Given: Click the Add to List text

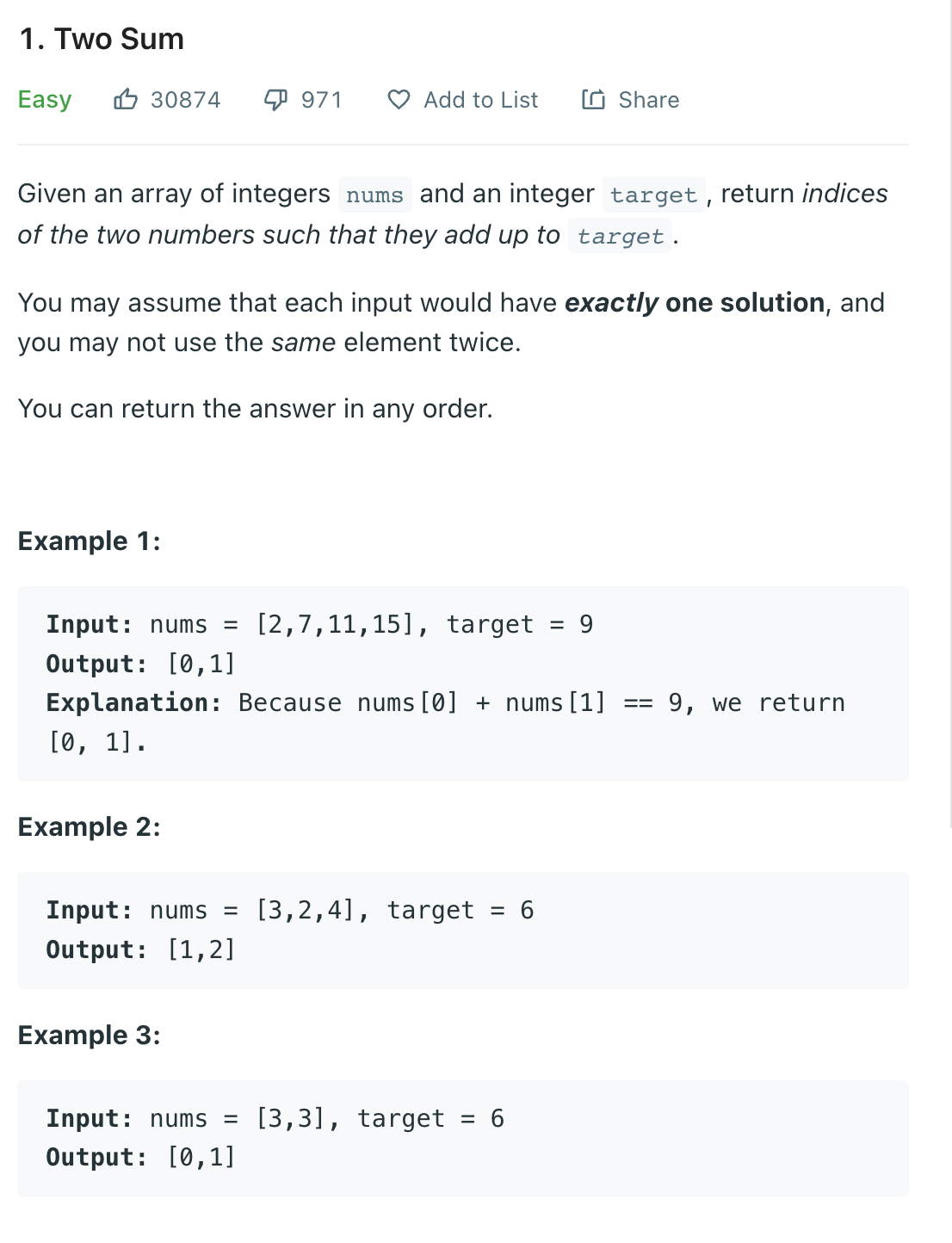Looking at the screenshot, I should coord(481,100).
